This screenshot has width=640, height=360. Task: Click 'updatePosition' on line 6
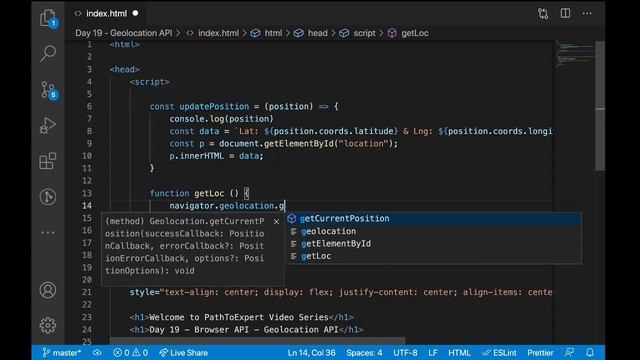[214, 107]
